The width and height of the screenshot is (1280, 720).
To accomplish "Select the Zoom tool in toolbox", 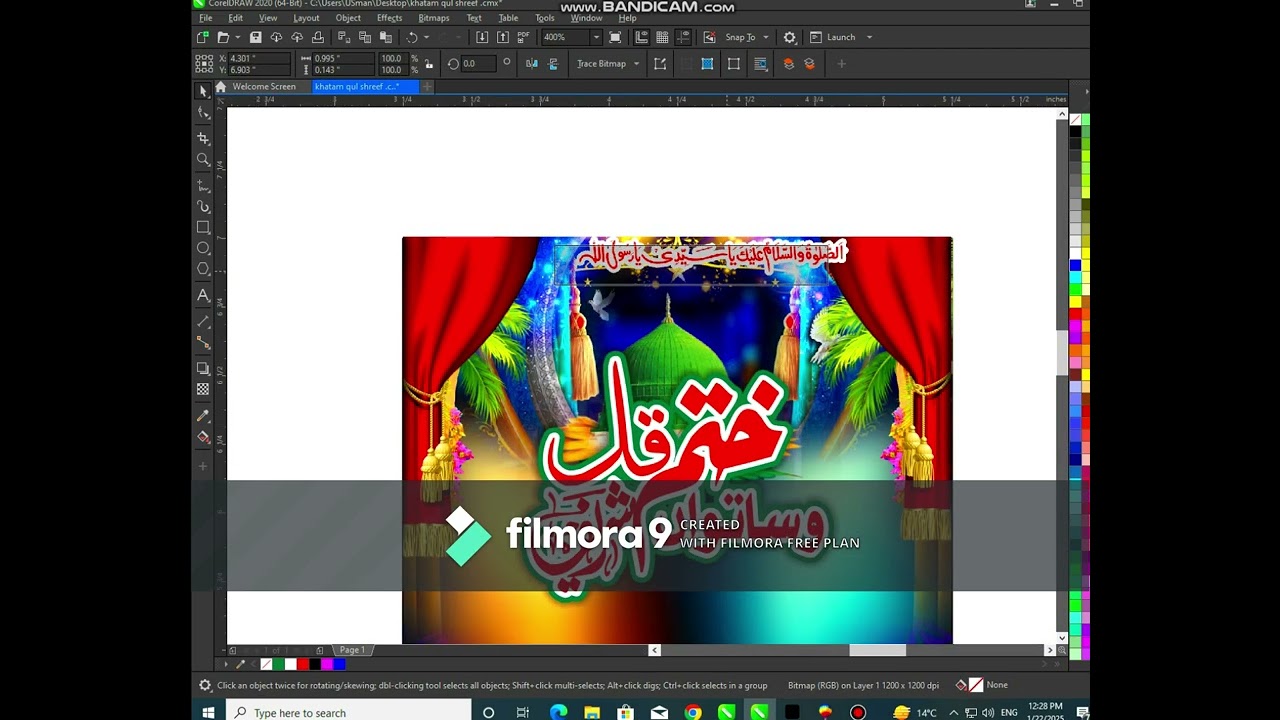I will [x=203, y=159].
